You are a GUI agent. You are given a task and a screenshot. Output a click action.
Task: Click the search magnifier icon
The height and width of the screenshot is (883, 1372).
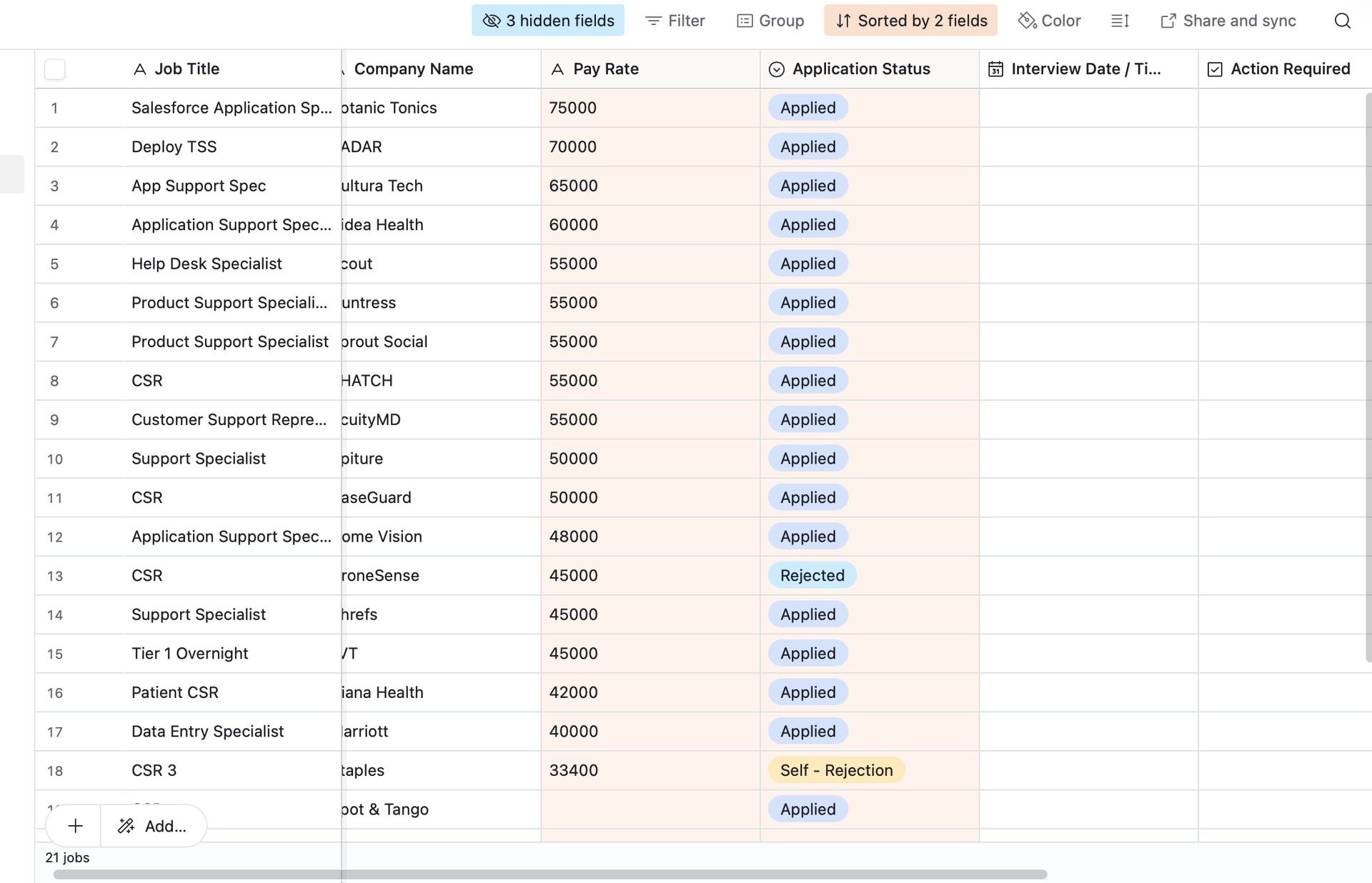click(1342, 21)
